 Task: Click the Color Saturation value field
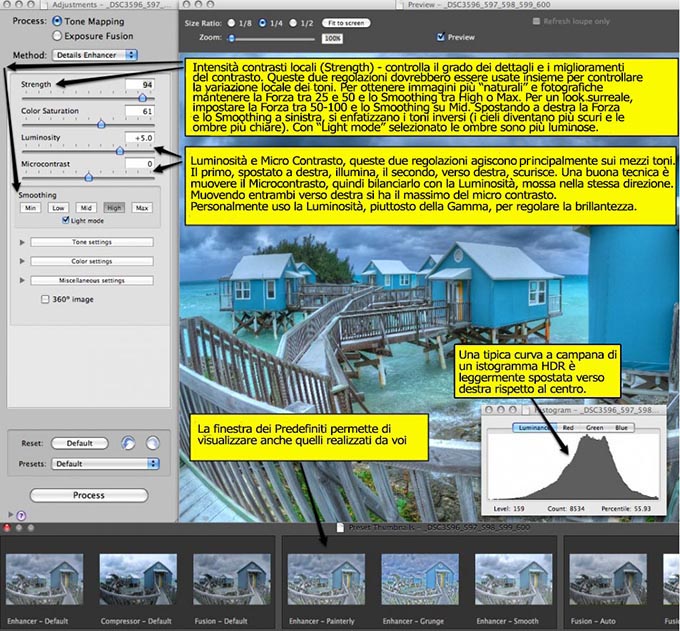(x=140, y=111)
